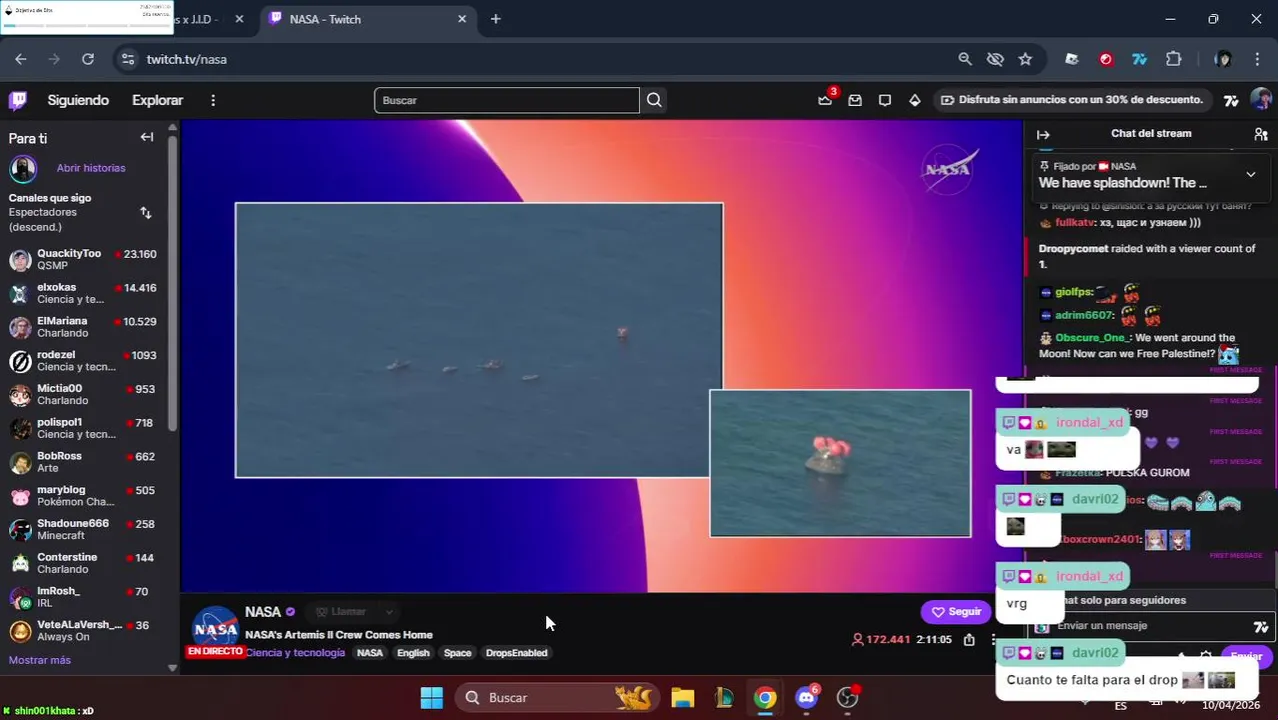1278x720 pixels.
Task: Open the Abrir historias link
Action: point(91,168)
